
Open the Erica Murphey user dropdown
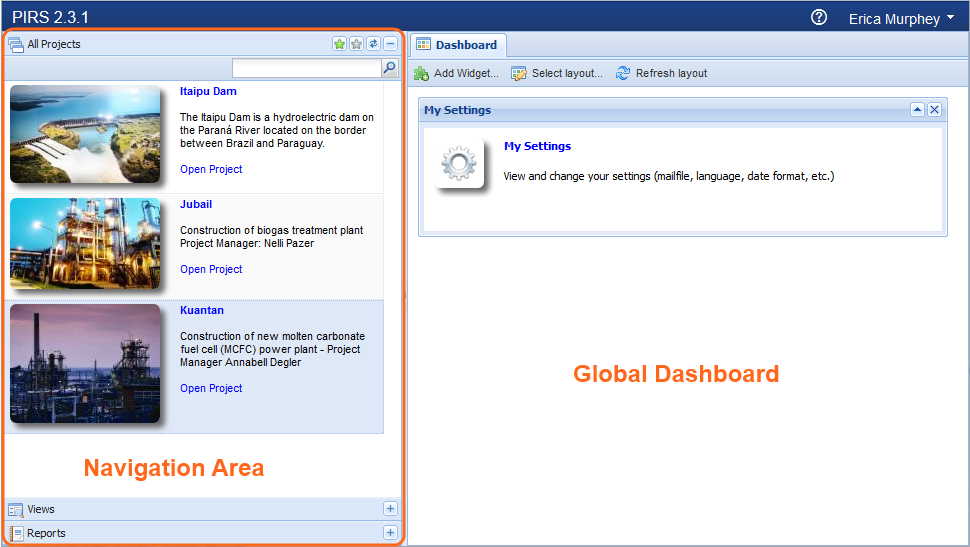click(901, 19)
